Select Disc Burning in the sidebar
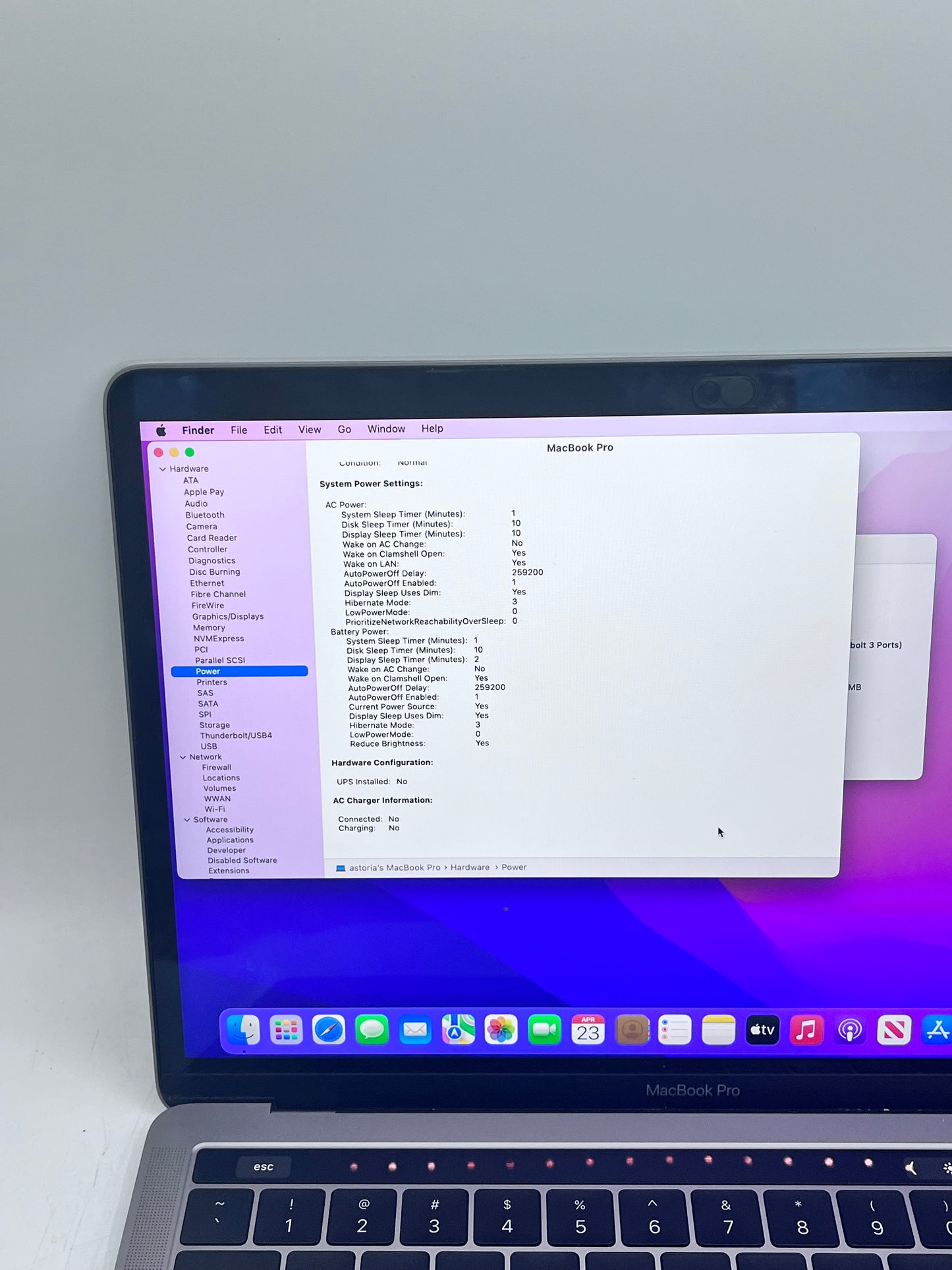952x1270 pixels. click(x=214, y=572)
